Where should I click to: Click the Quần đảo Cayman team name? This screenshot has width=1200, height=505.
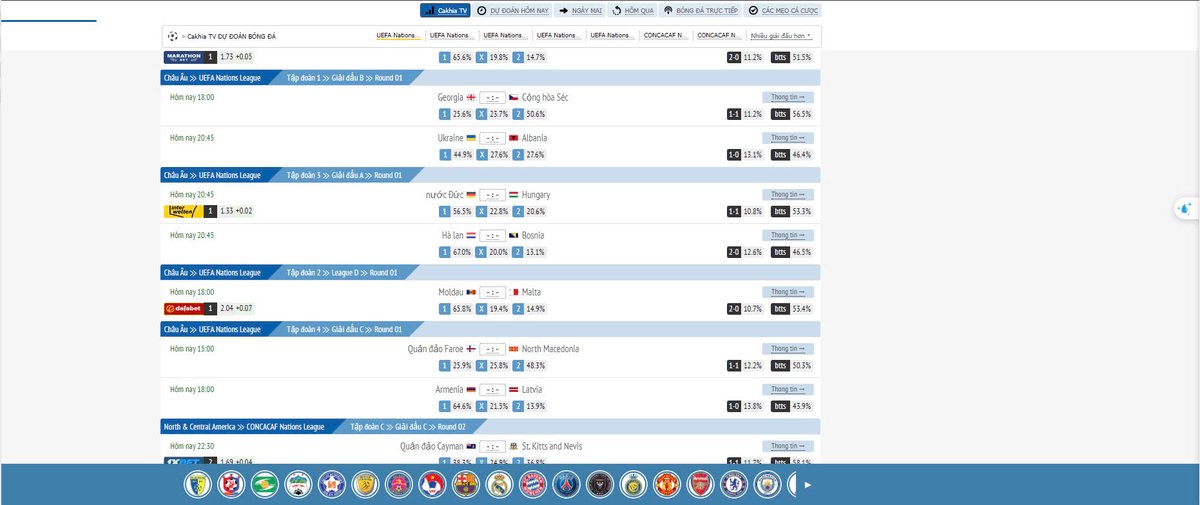[432, 446]
